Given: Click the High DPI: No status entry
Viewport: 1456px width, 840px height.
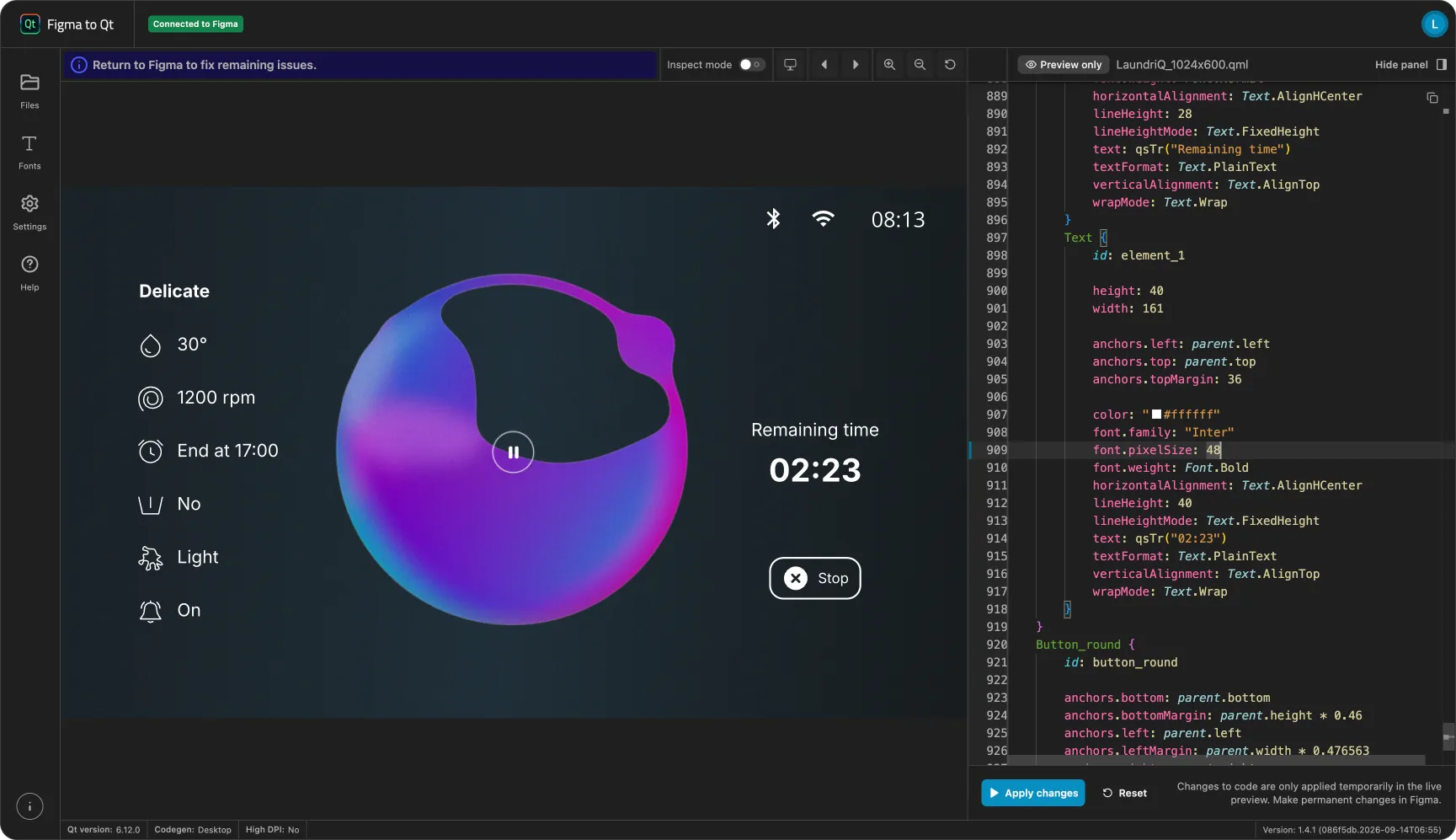Looking at the screenshot, I should pyautogui.click(x=272, y=830).
